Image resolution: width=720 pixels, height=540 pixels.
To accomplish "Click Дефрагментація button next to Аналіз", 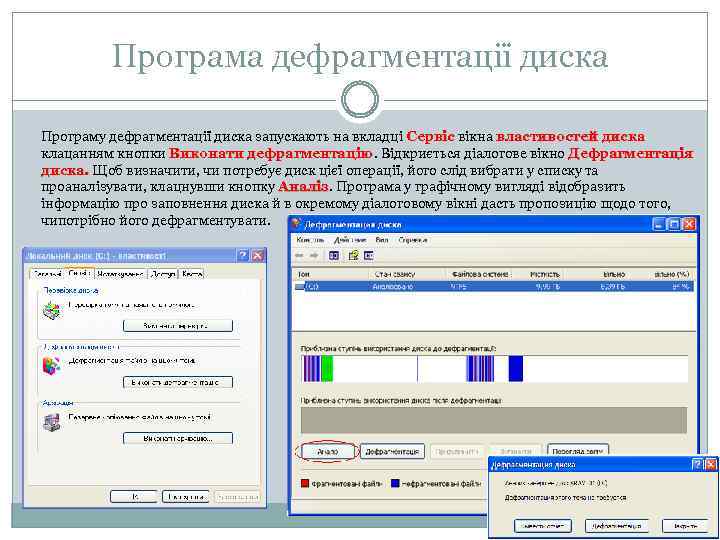I will (392, 451).
